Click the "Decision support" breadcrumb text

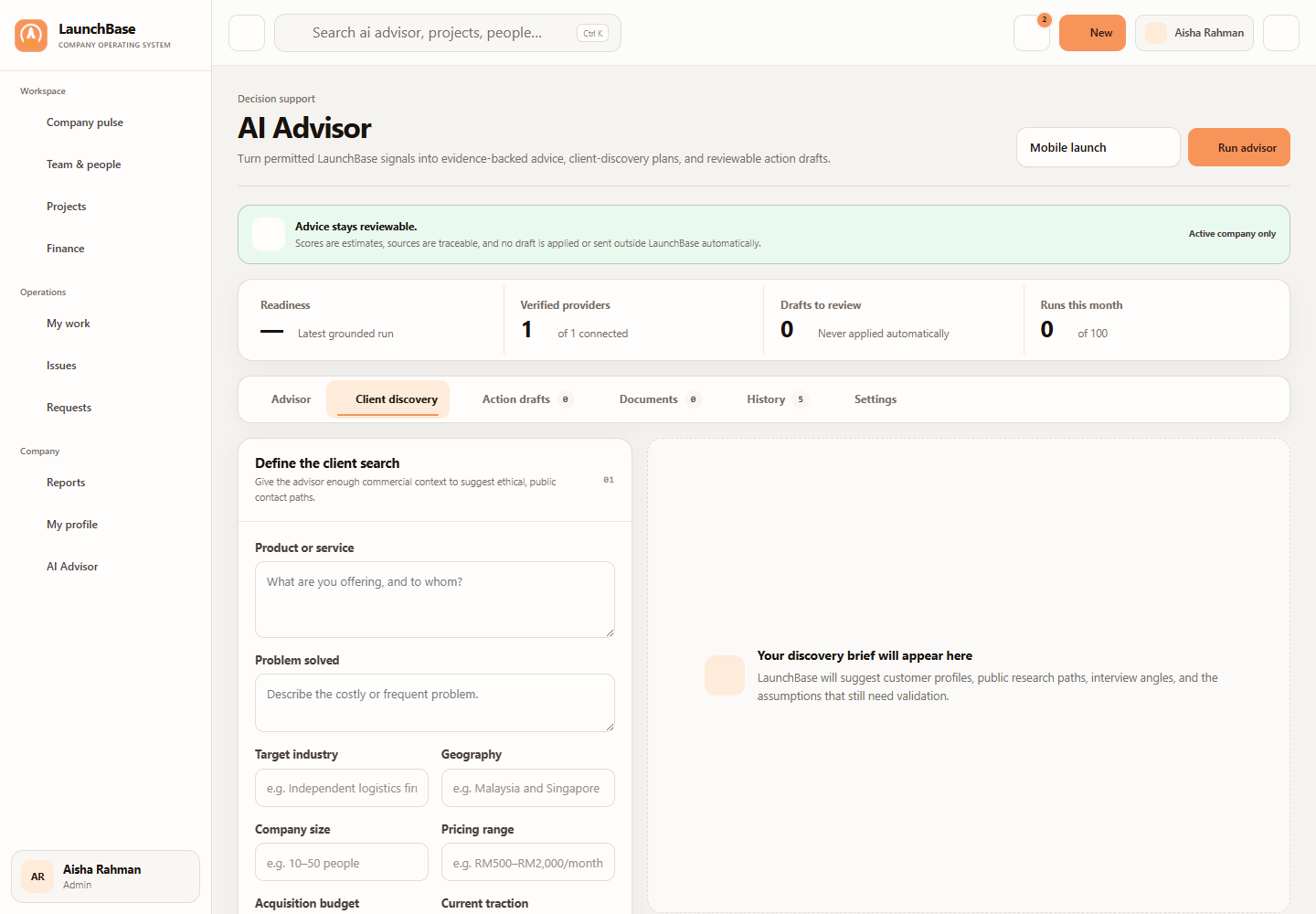[x=276, y=99]
